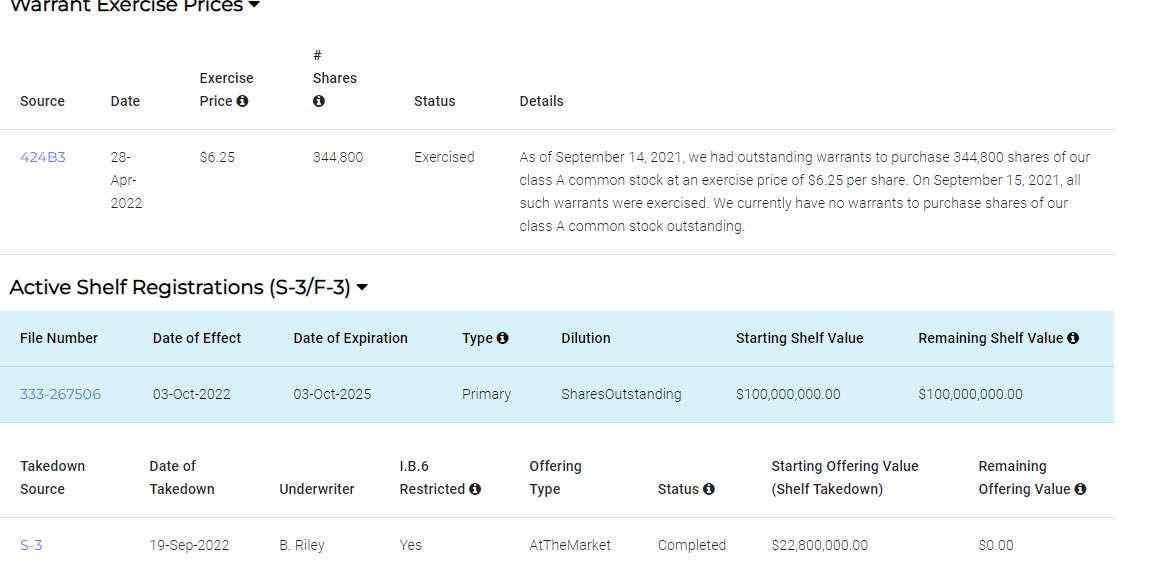Select the 344,800 shares cell

(338, 157)
